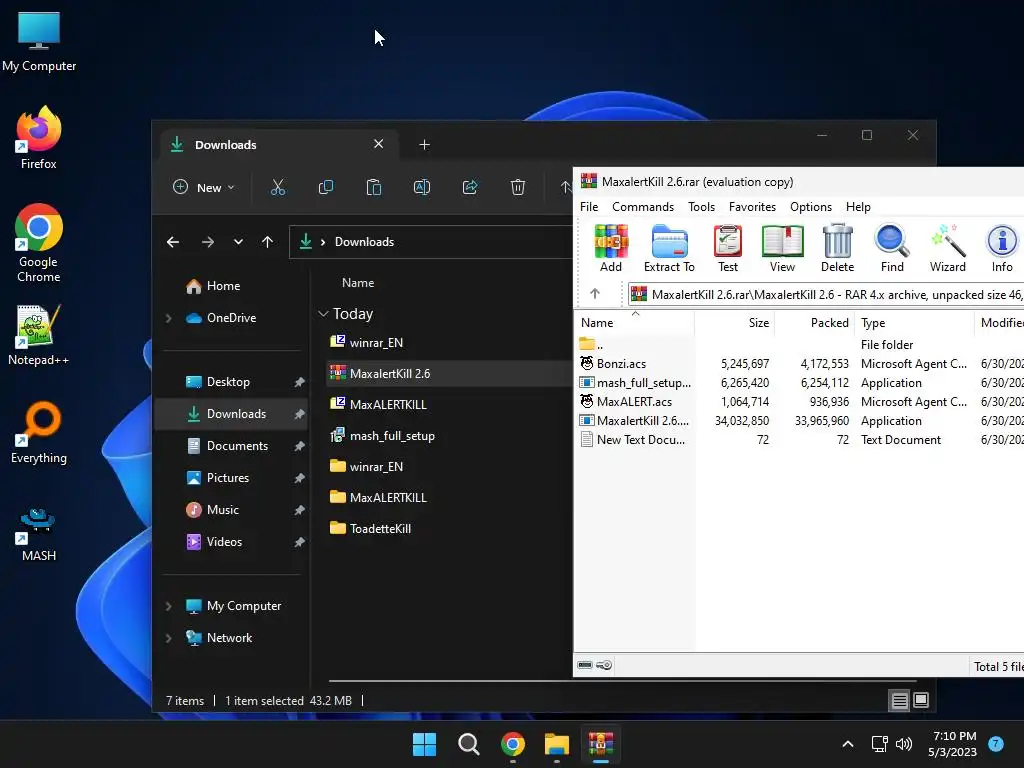This screenshot has height=768, width=1024.
Task: Click the Copy icon in Explorer toolbar
Action: click(x=325, y=187)
